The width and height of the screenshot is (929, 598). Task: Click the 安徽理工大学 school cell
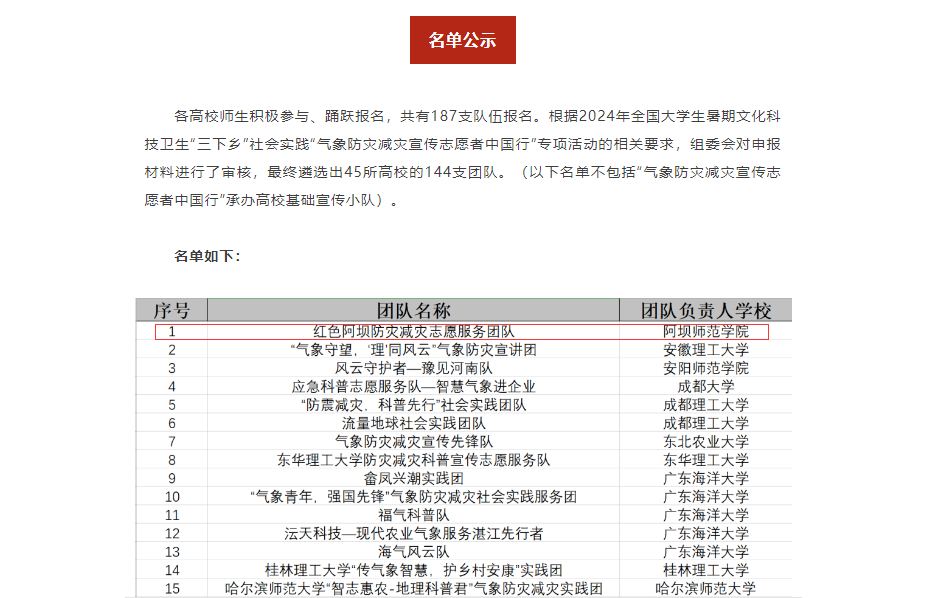click(705, 350)
